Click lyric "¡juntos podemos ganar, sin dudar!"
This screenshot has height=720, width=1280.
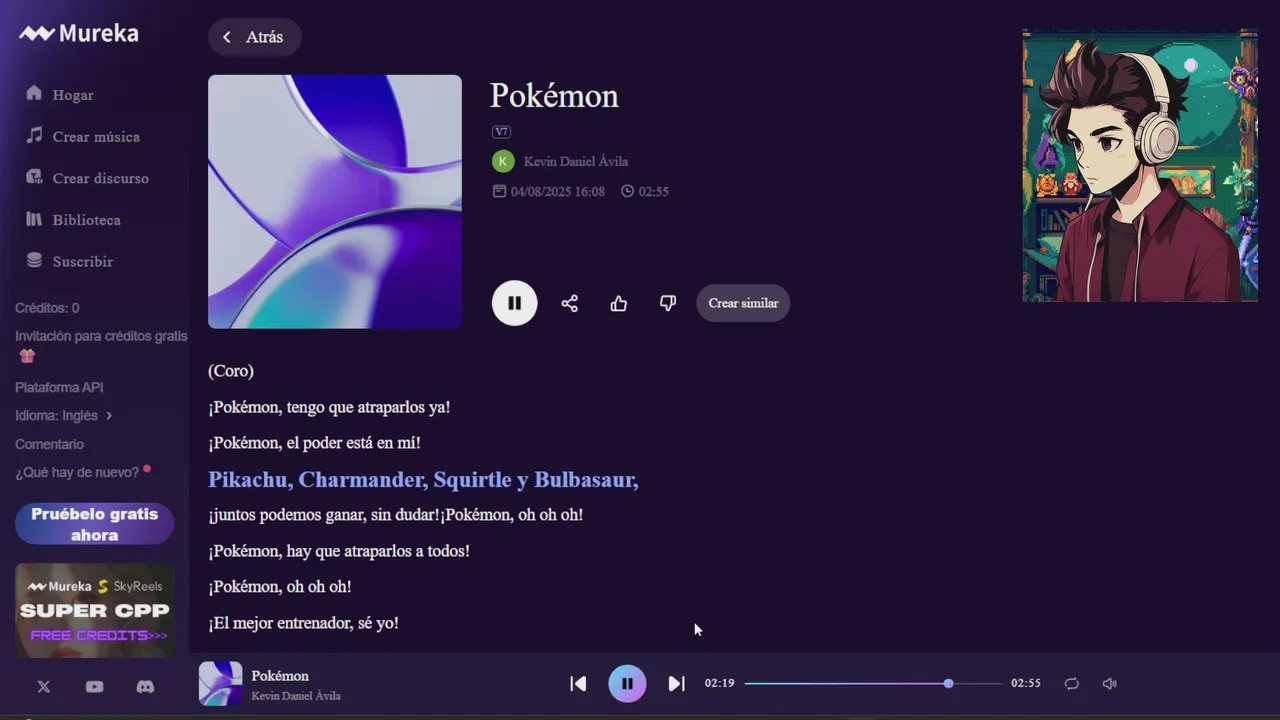324,515
